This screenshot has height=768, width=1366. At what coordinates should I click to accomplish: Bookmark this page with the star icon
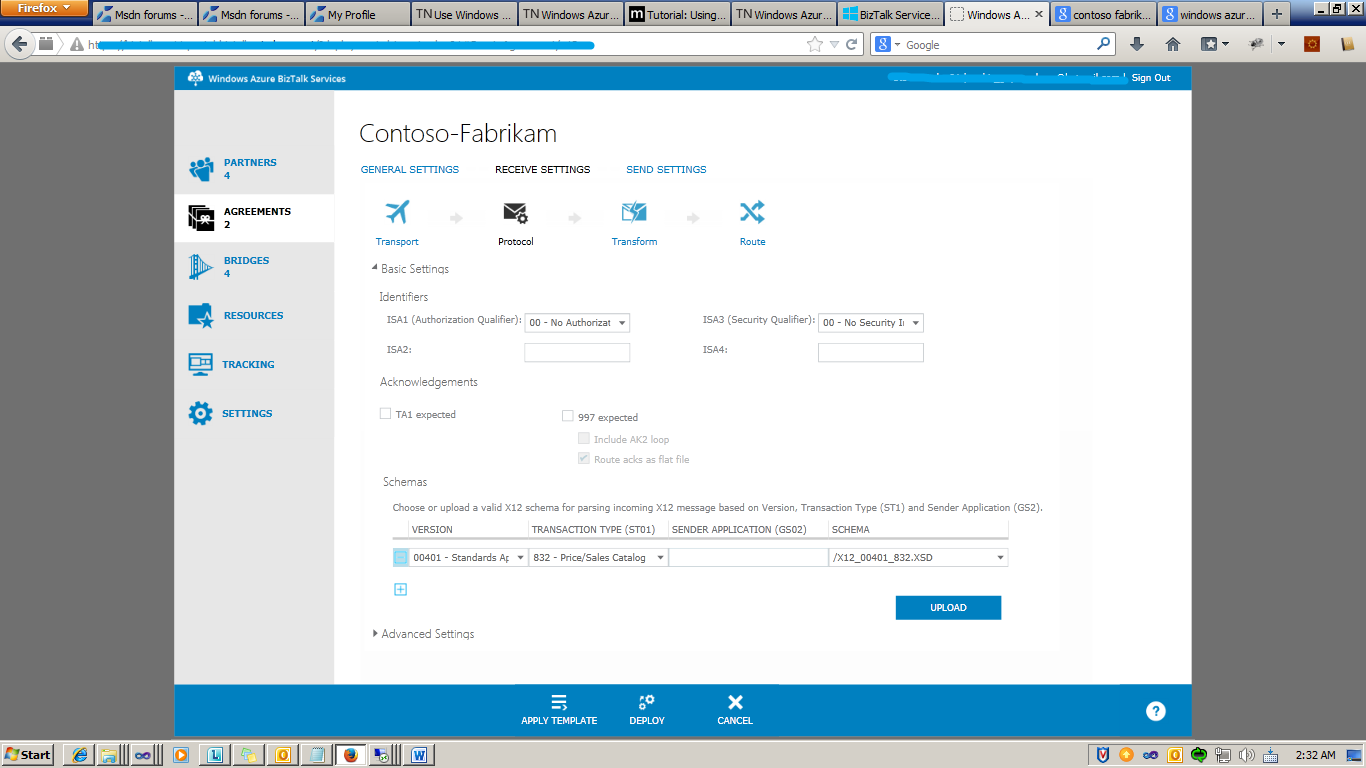[x=815, y=44]
